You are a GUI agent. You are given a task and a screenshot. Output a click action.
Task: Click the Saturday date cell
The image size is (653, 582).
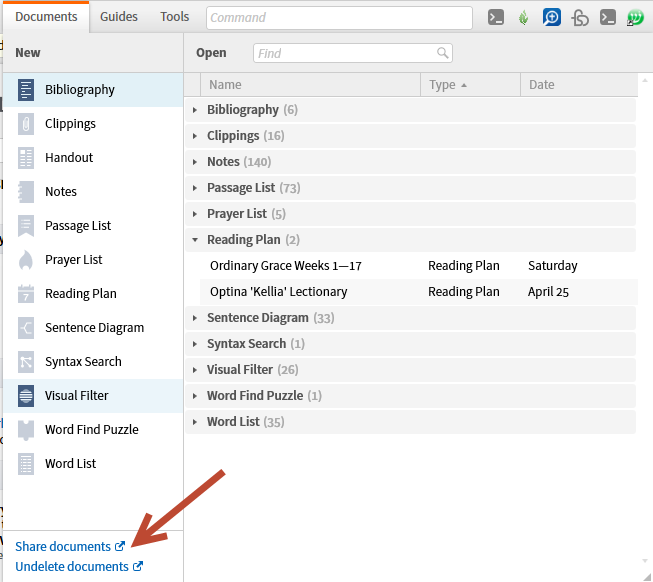pyautogui.click(x=553, y=266)
